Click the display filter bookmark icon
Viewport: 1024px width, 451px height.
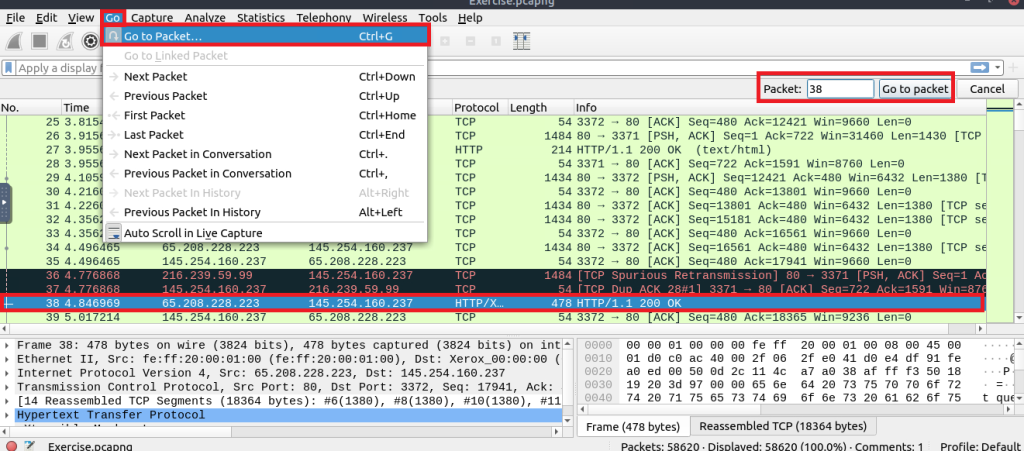9,68
